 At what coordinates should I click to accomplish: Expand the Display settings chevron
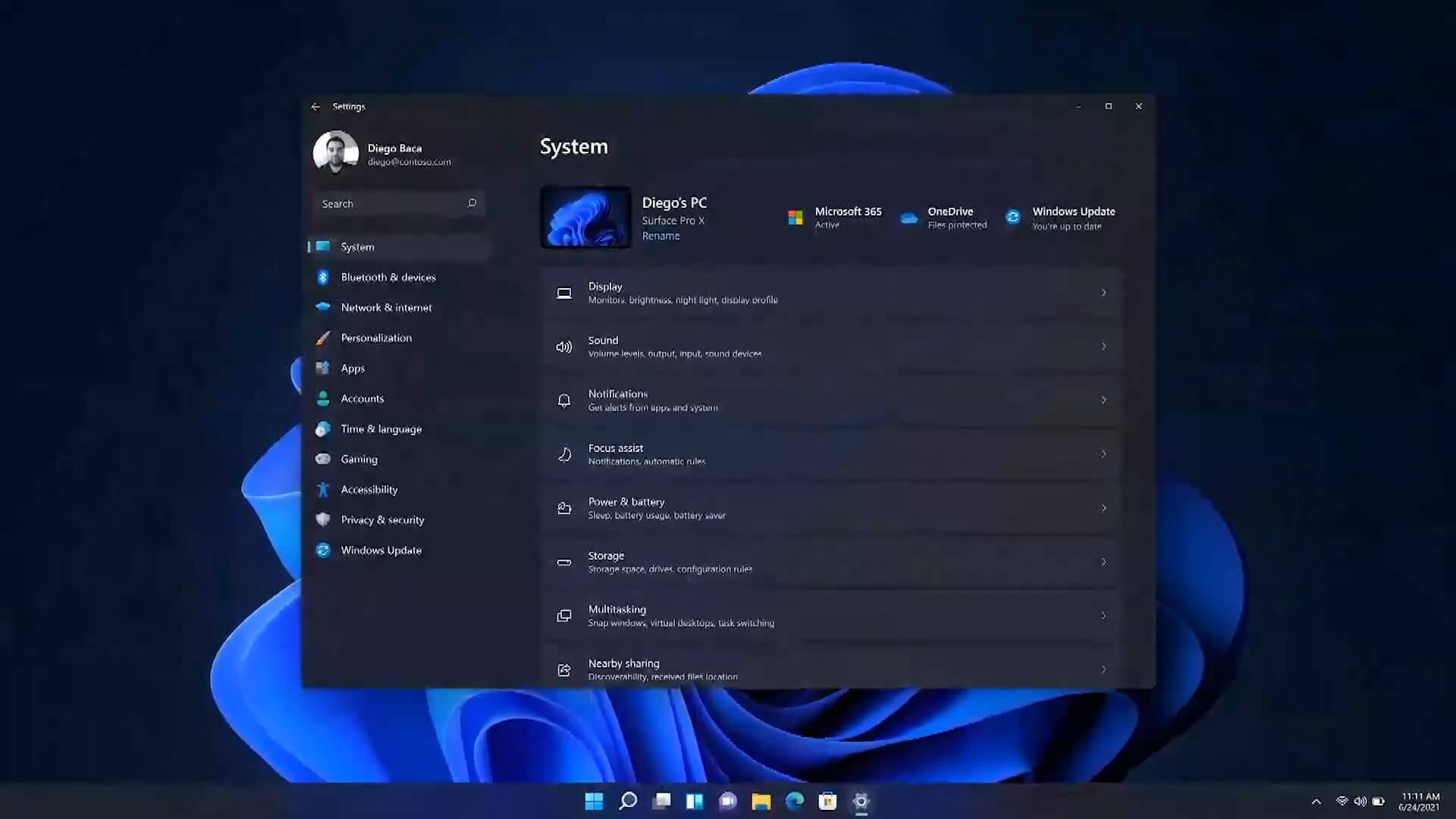point(1103,292)
